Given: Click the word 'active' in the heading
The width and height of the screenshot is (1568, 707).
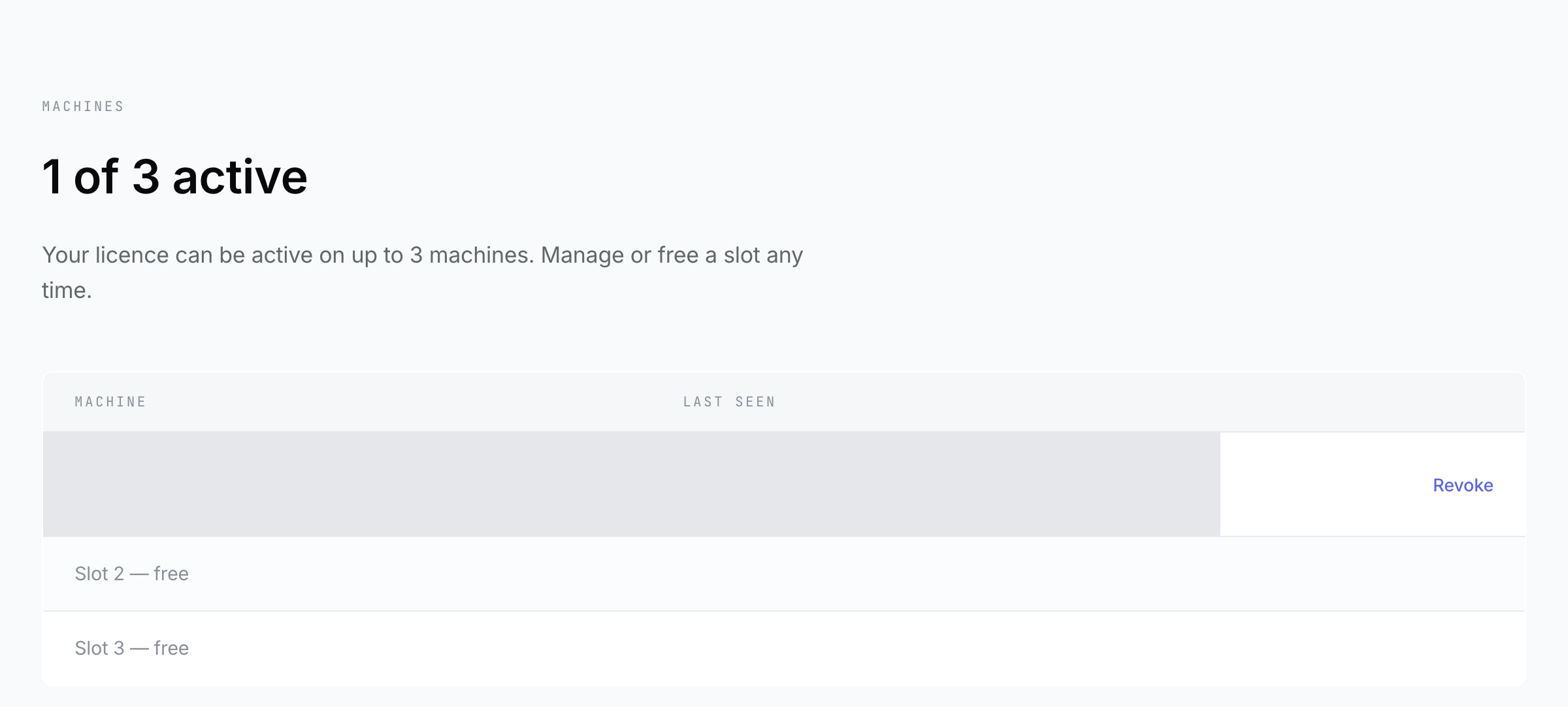Looking at the screenshot, I should tap(240, 177).
